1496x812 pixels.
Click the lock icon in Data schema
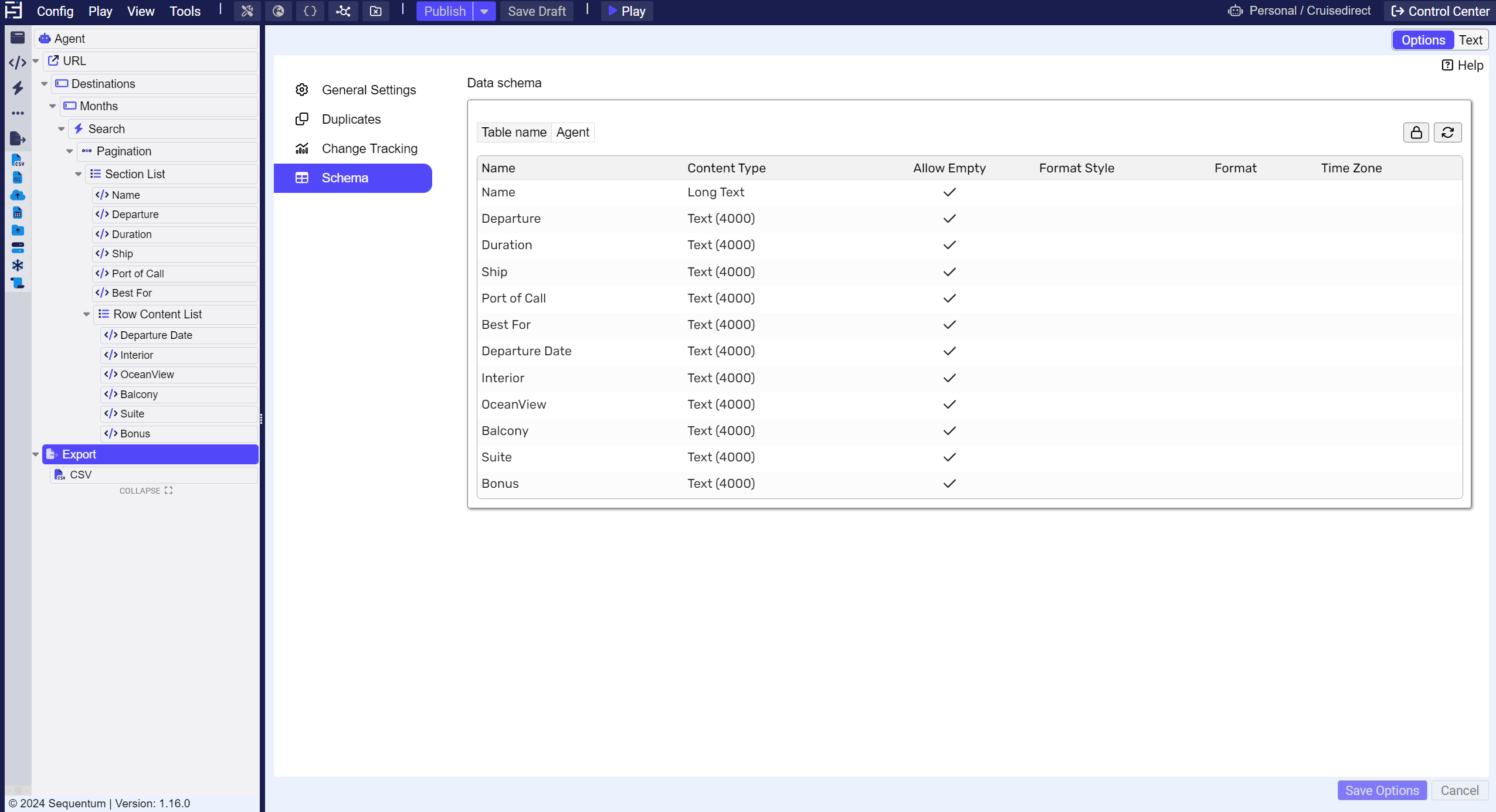(x=1416, y=132)
